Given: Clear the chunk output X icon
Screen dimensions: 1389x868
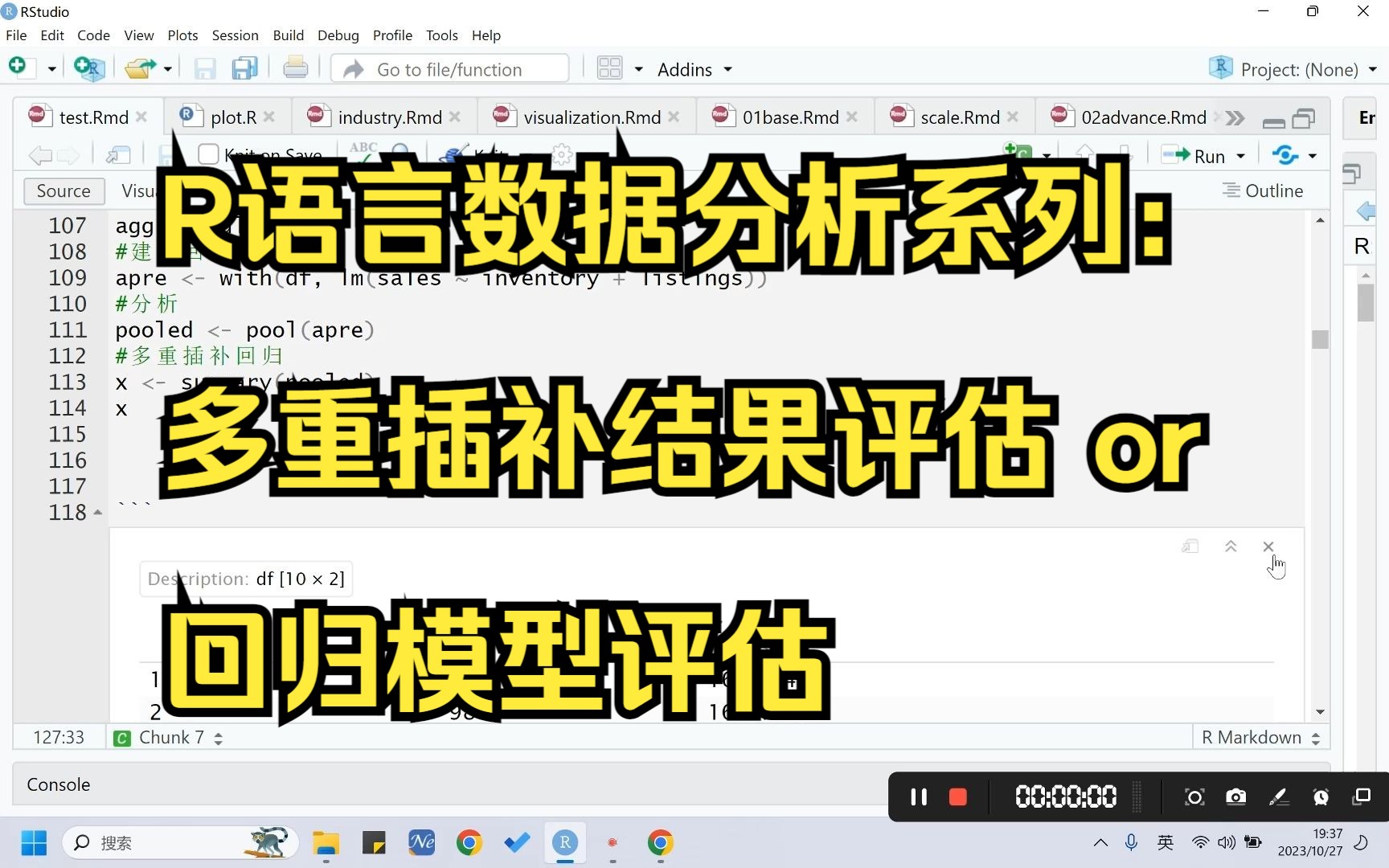Looking at the screenshot, I should pos(1268,547).
